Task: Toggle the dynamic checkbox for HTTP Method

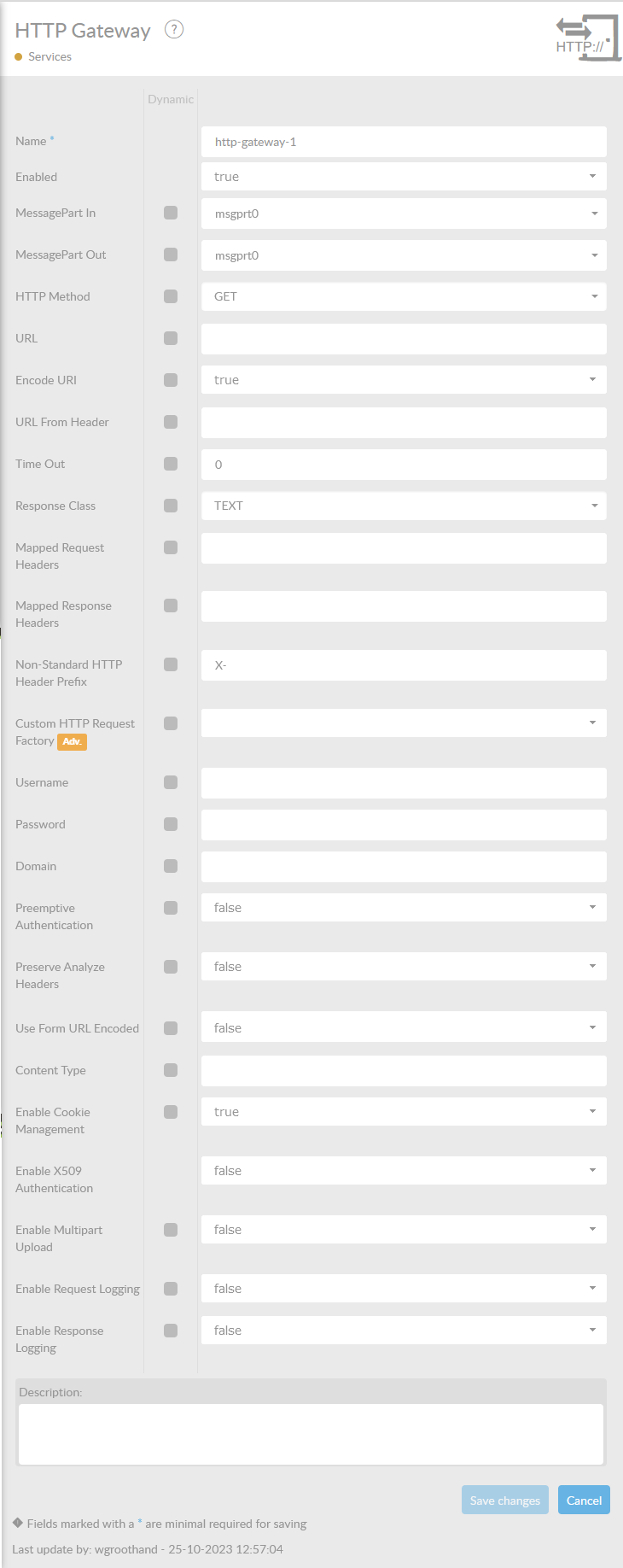Action: (x=171, y=296)
